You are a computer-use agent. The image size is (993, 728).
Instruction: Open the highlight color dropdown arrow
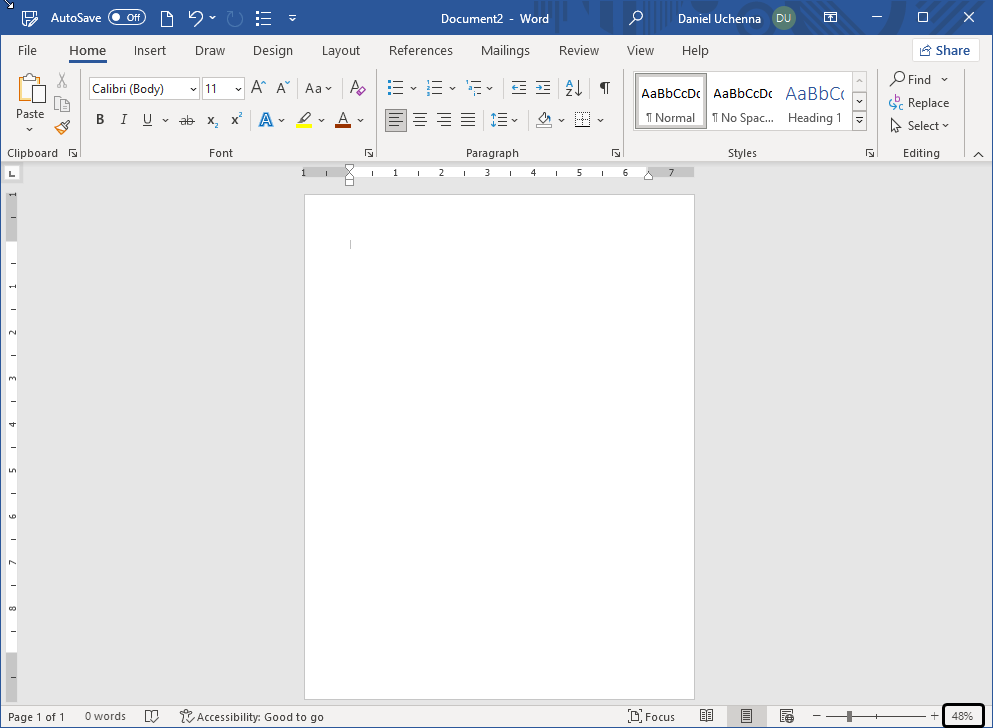point(321,120)
